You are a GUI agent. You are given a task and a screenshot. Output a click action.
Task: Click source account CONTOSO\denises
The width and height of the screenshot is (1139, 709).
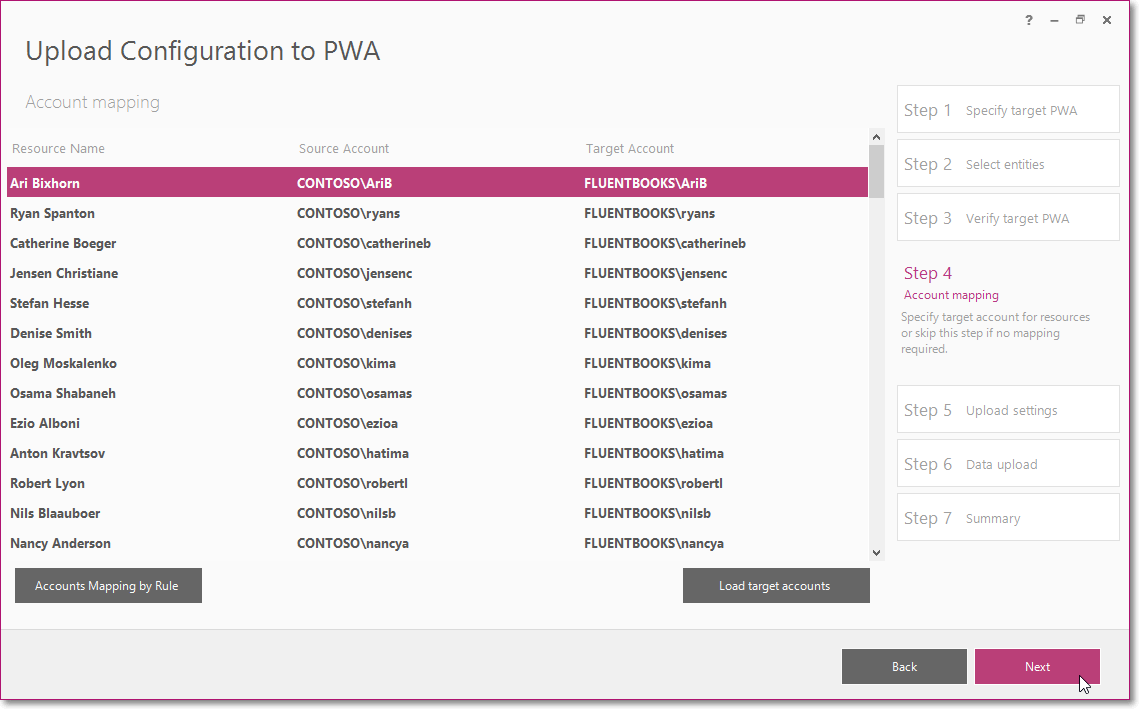(354, 333)
